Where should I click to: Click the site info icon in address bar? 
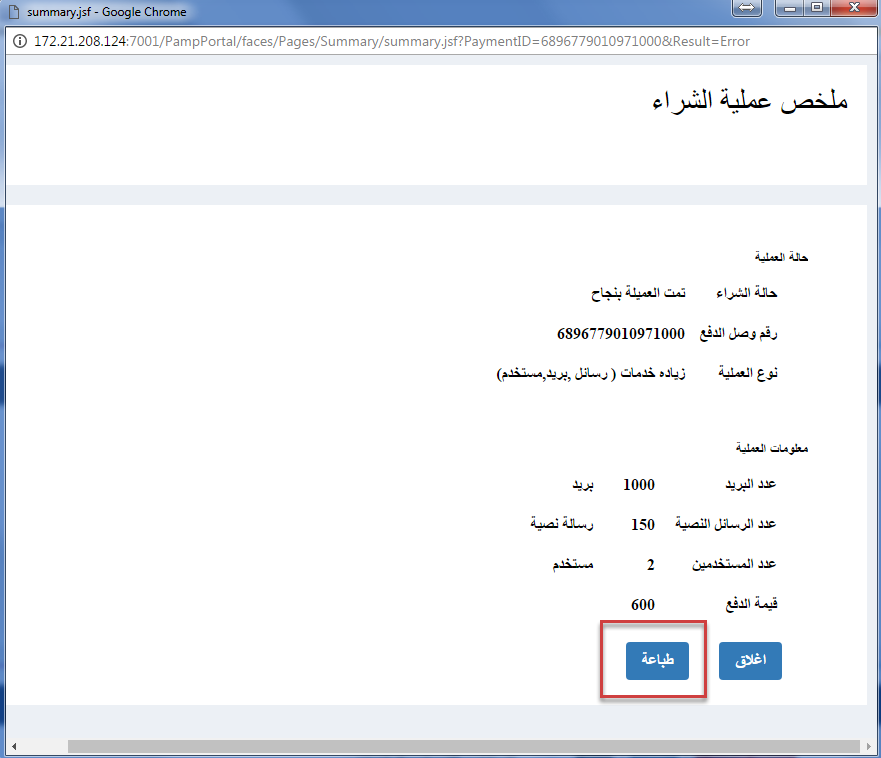click(x=20, y=41)
